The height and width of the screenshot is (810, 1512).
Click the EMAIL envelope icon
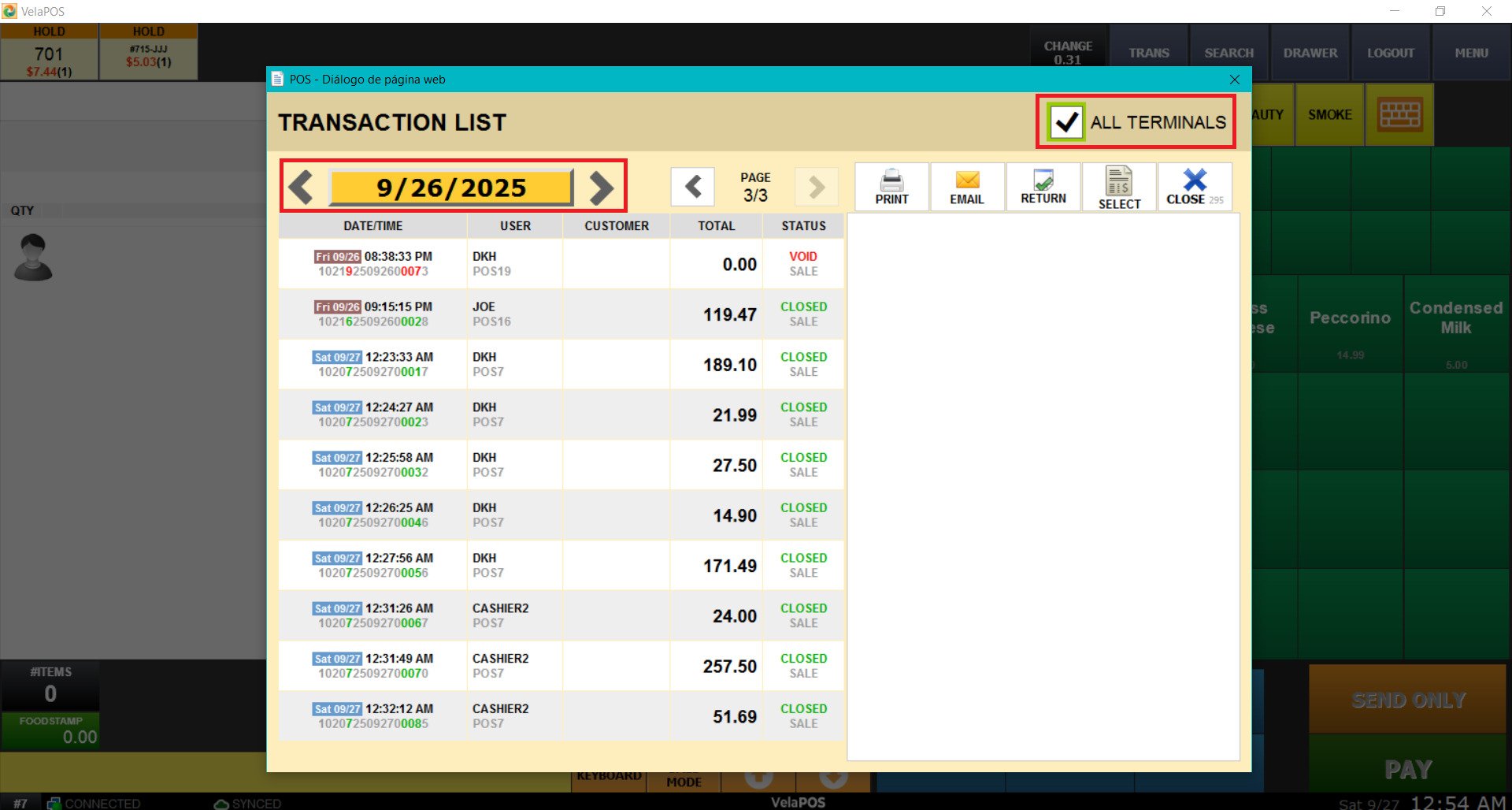click(x=967, y=180)
